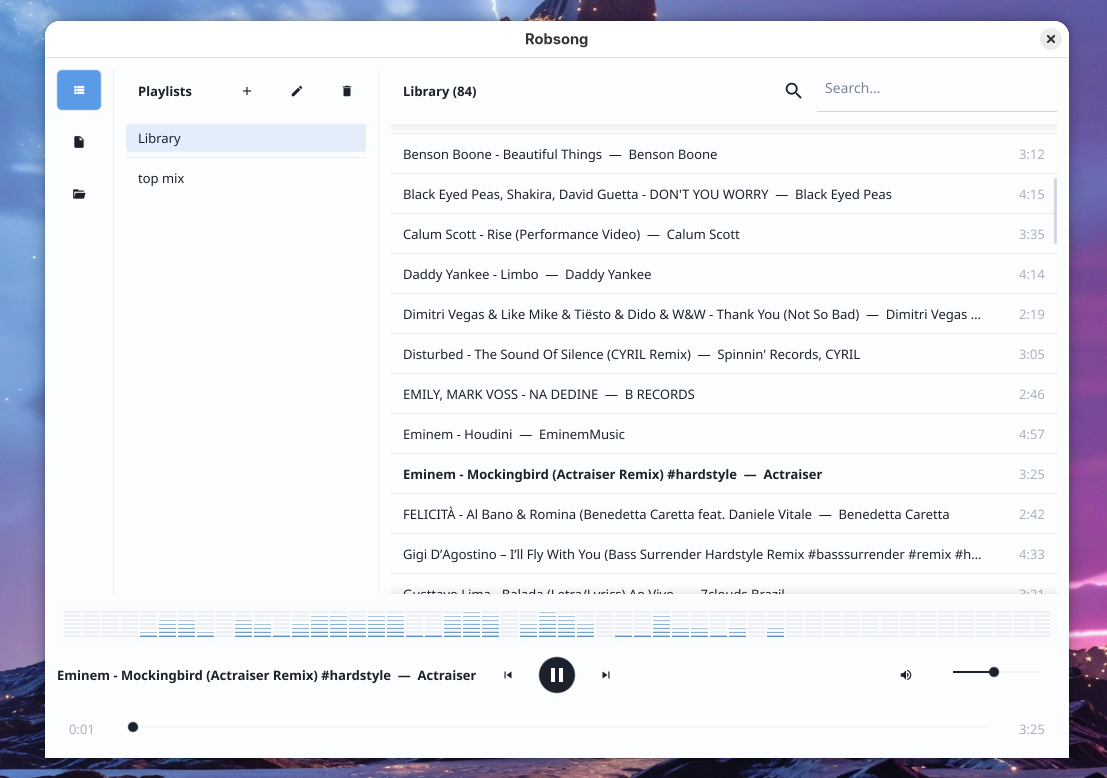Delete playlist with trash icon
Image resolution: width=1107 pixels, height=778 pixels.
[347, 91]
